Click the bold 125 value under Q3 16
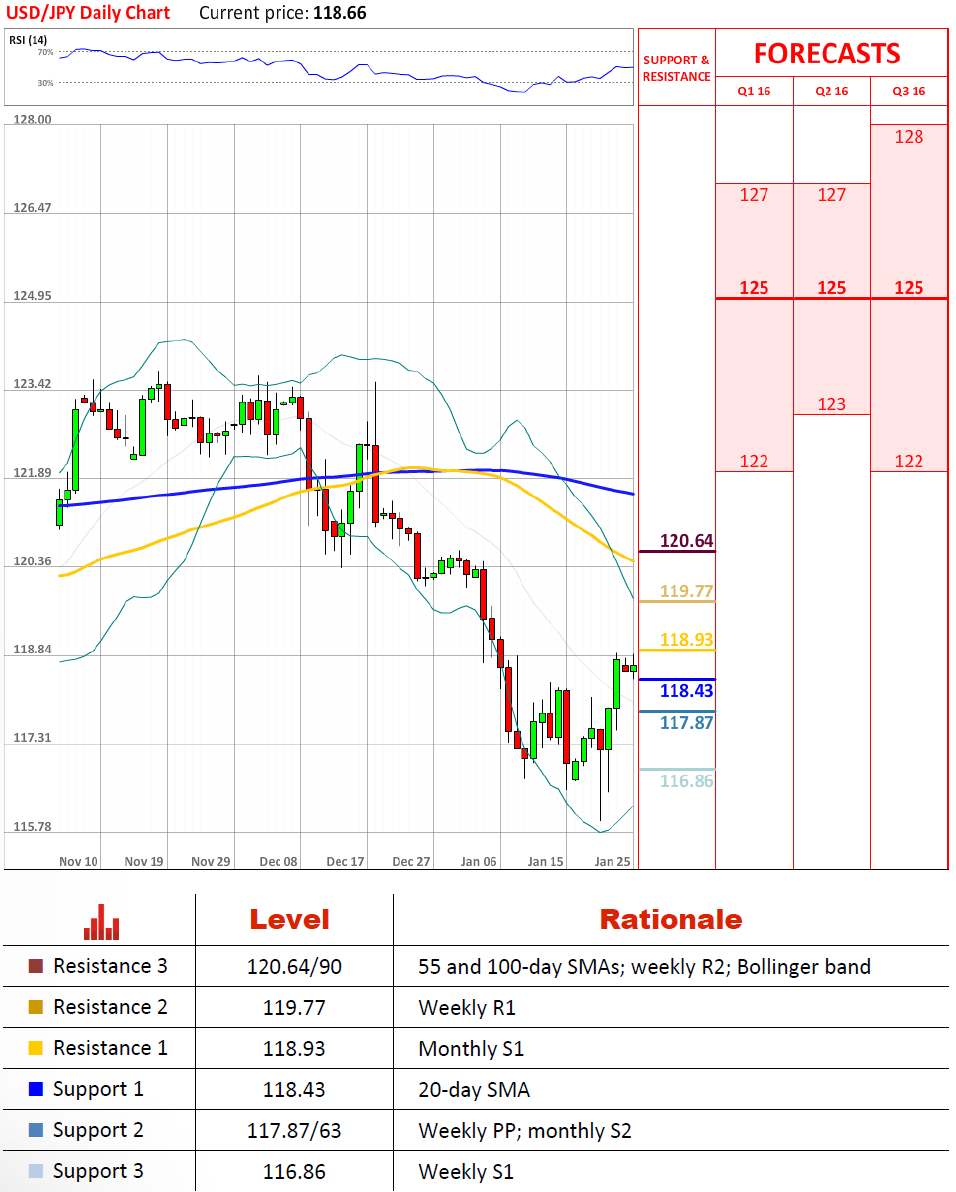 coord(909,288)
